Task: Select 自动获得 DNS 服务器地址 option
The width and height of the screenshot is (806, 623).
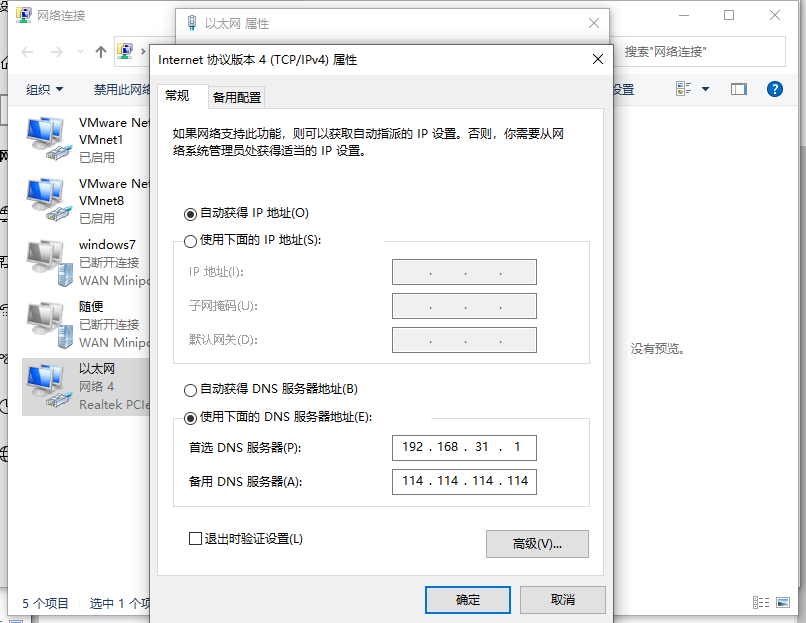Action: (x=189, y=390)
